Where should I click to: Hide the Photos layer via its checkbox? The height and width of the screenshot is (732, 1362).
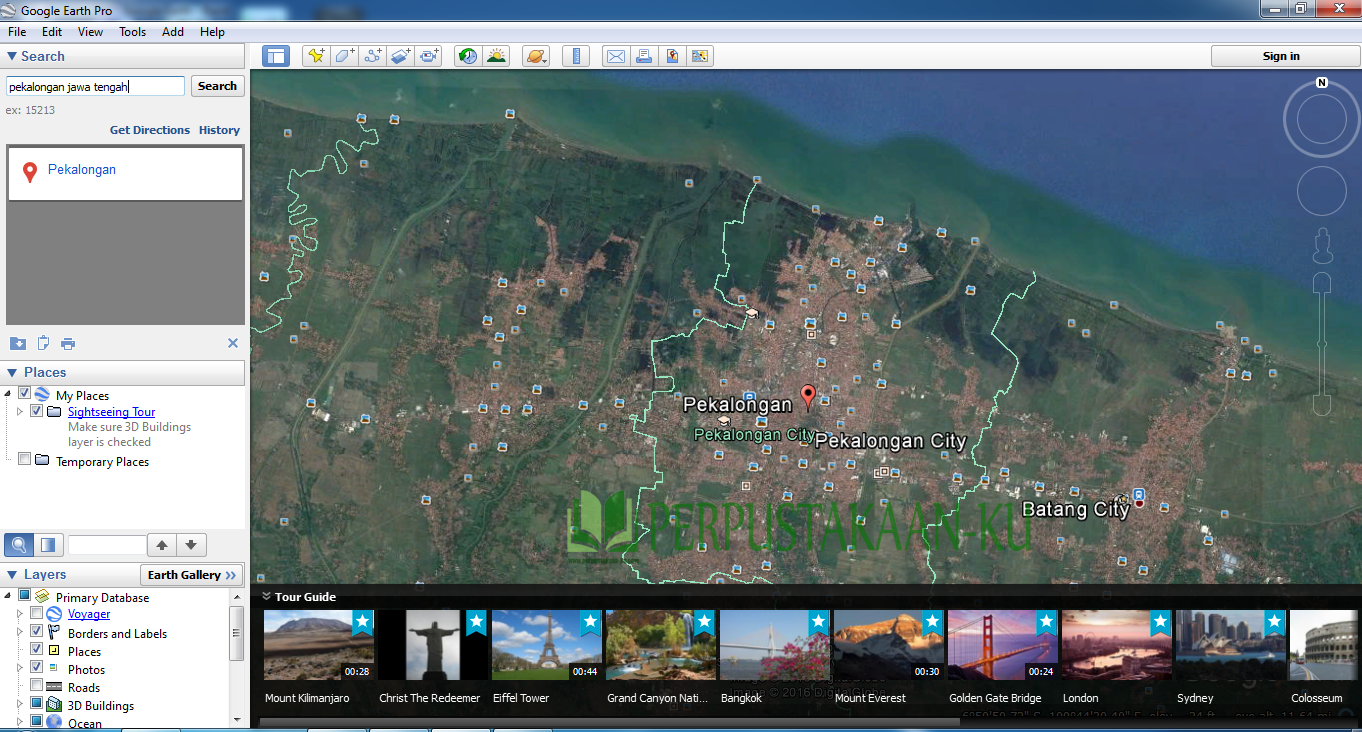(37, 668)
